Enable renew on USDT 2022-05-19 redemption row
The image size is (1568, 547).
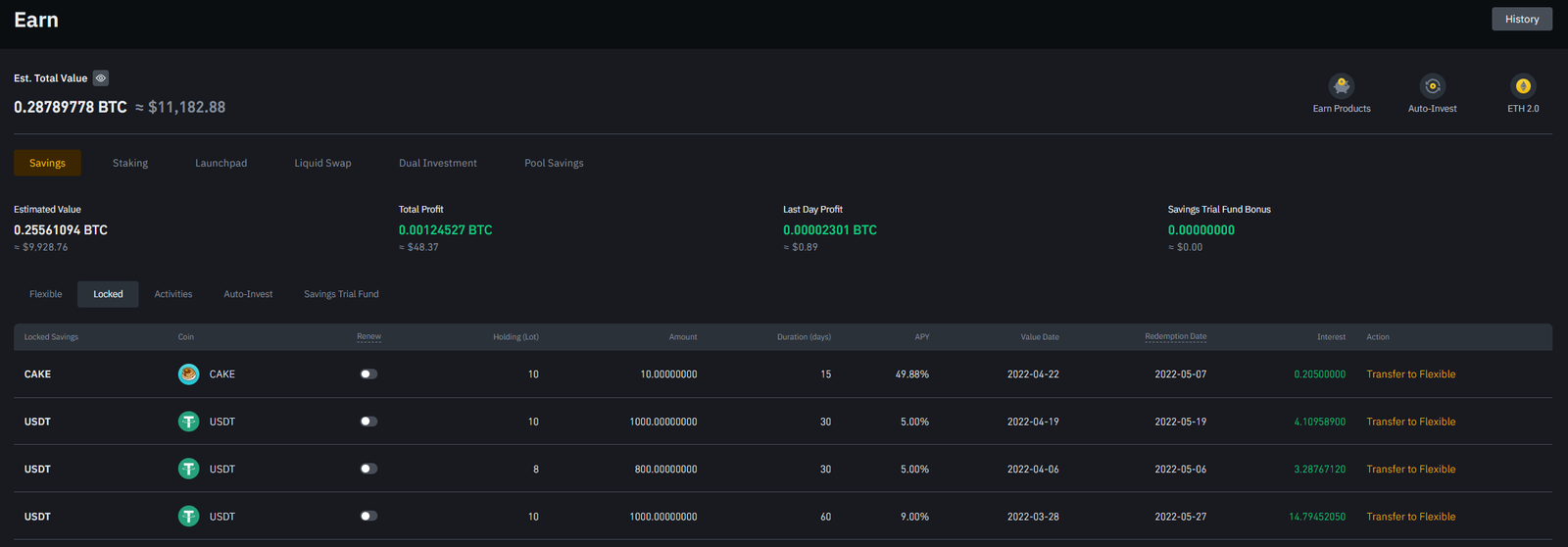[368, 422]
